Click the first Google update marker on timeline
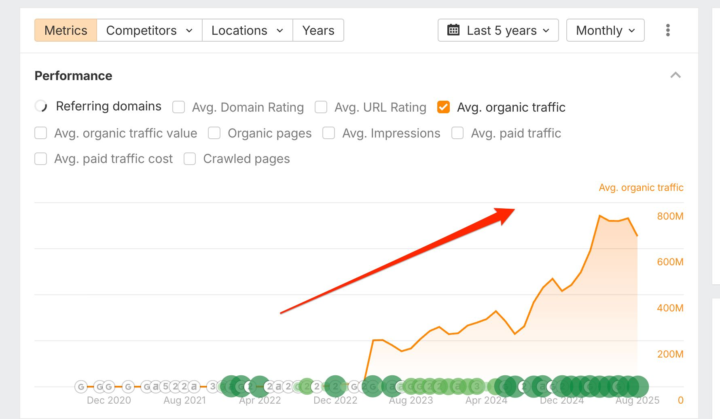This screenshot has width=720, height=419. tap(82, 386)
